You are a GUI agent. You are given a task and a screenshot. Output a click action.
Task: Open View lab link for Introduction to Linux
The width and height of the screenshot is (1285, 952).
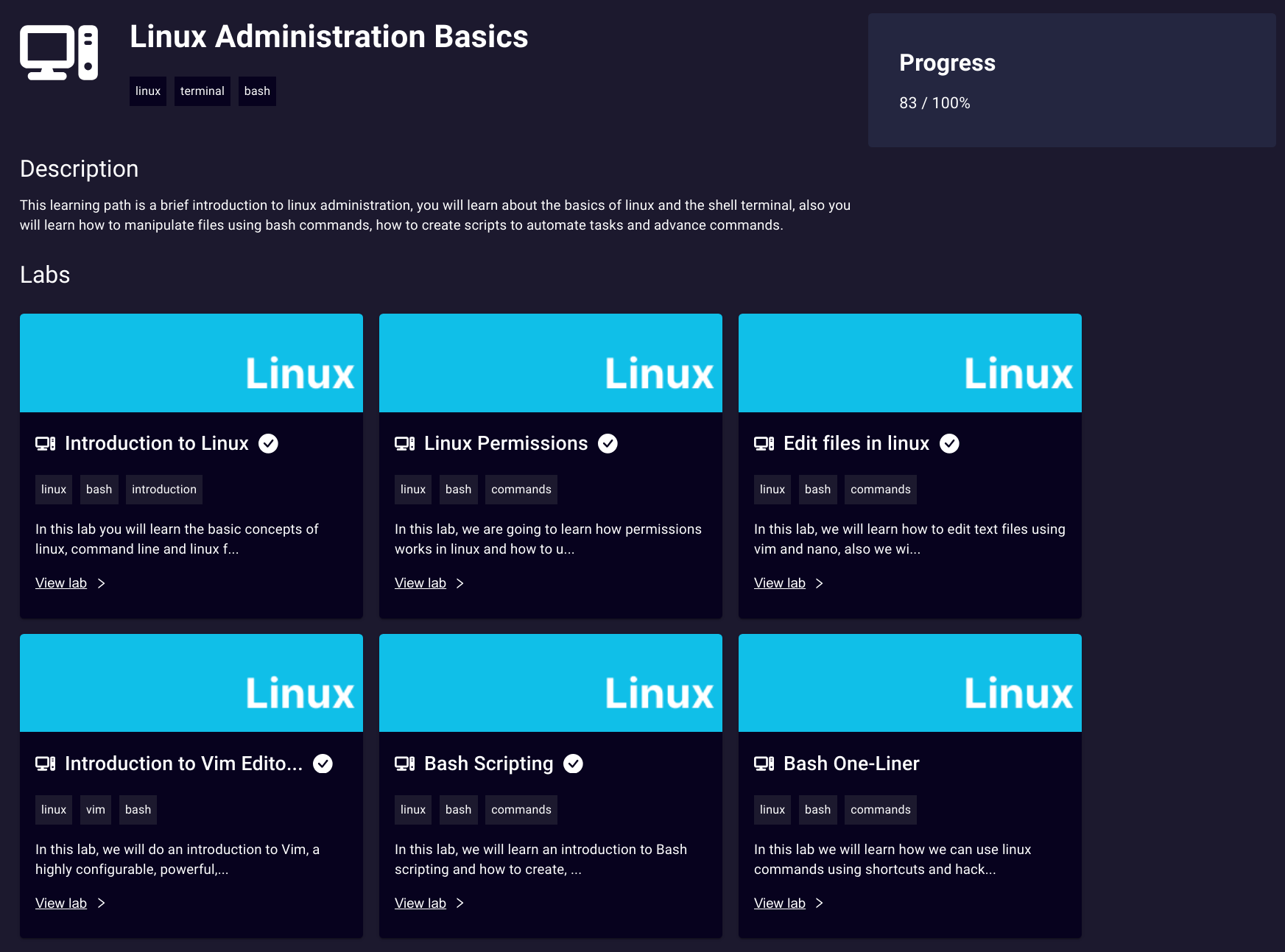(61, 583)
